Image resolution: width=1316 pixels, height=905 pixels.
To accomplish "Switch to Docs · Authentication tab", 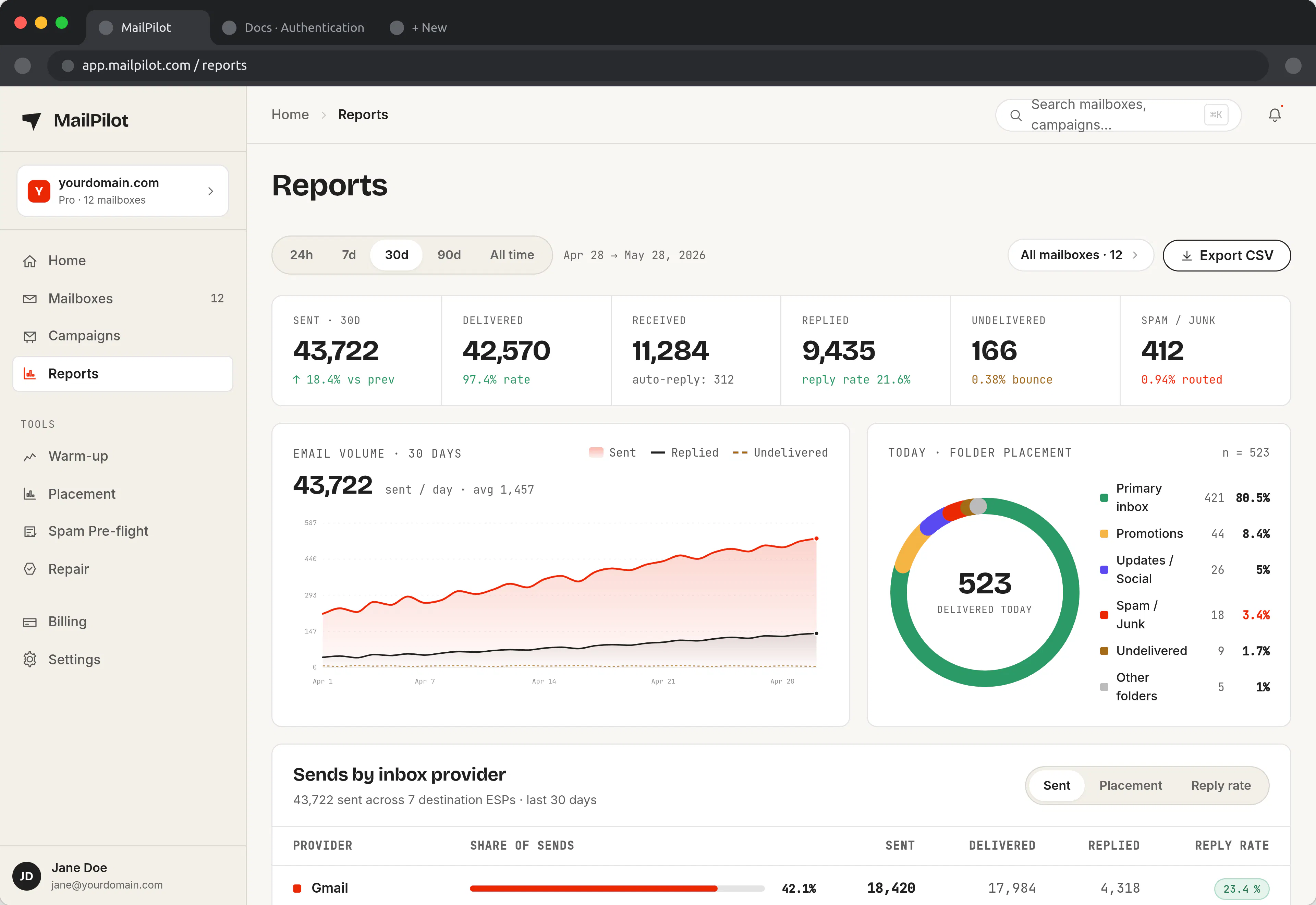I will [x=293, y=27].
